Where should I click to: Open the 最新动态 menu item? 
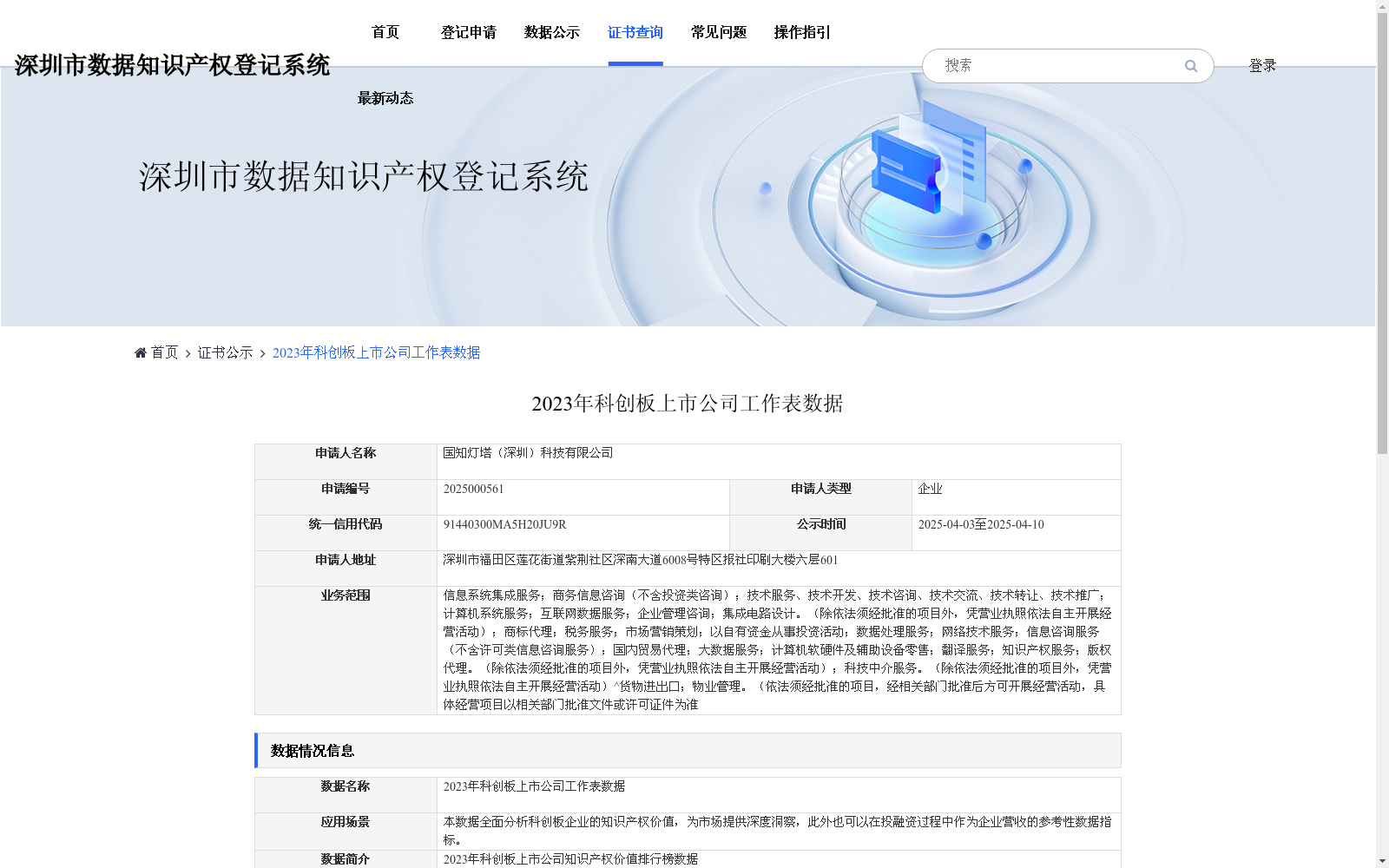(385, 98)
